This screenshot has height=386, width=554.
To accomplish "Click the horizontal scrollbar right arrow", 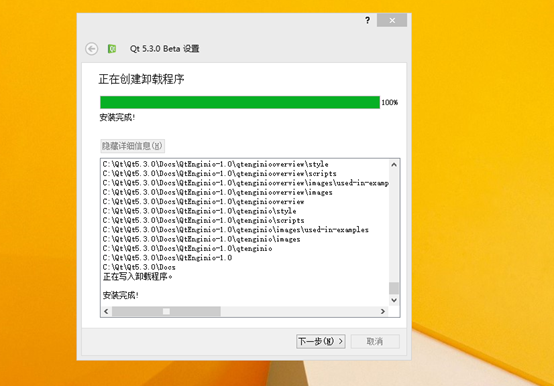I will tap(383, 311).
